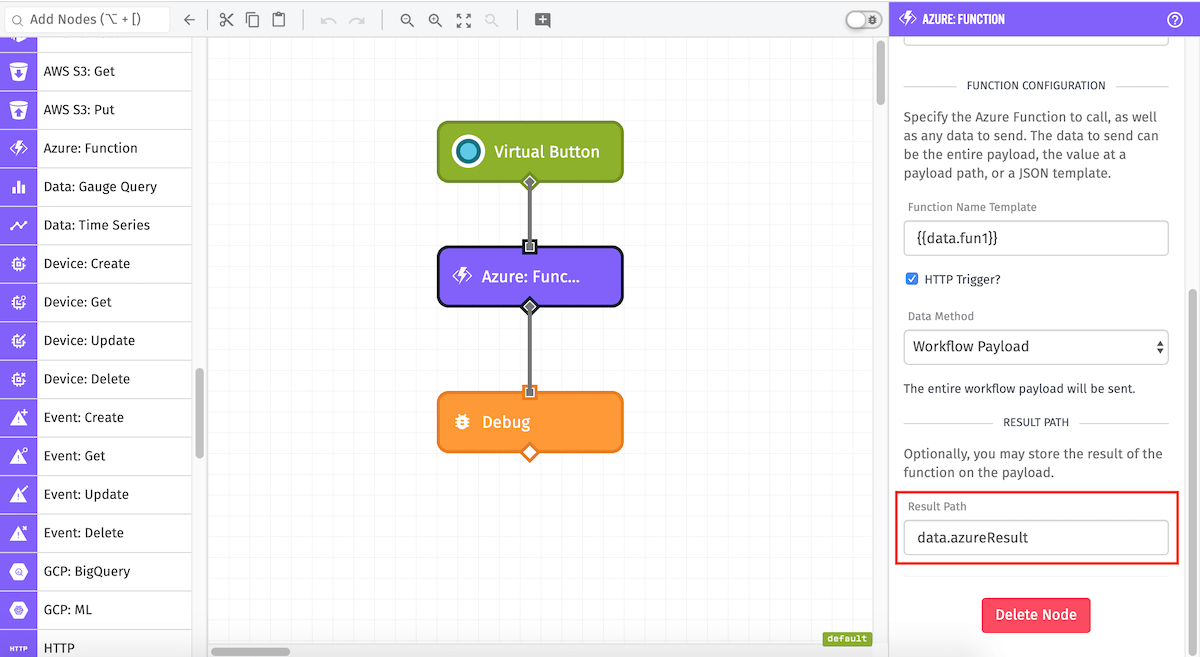Click the AWS S3: Get node icon
1200x657 pixels.
coord(18,72)
